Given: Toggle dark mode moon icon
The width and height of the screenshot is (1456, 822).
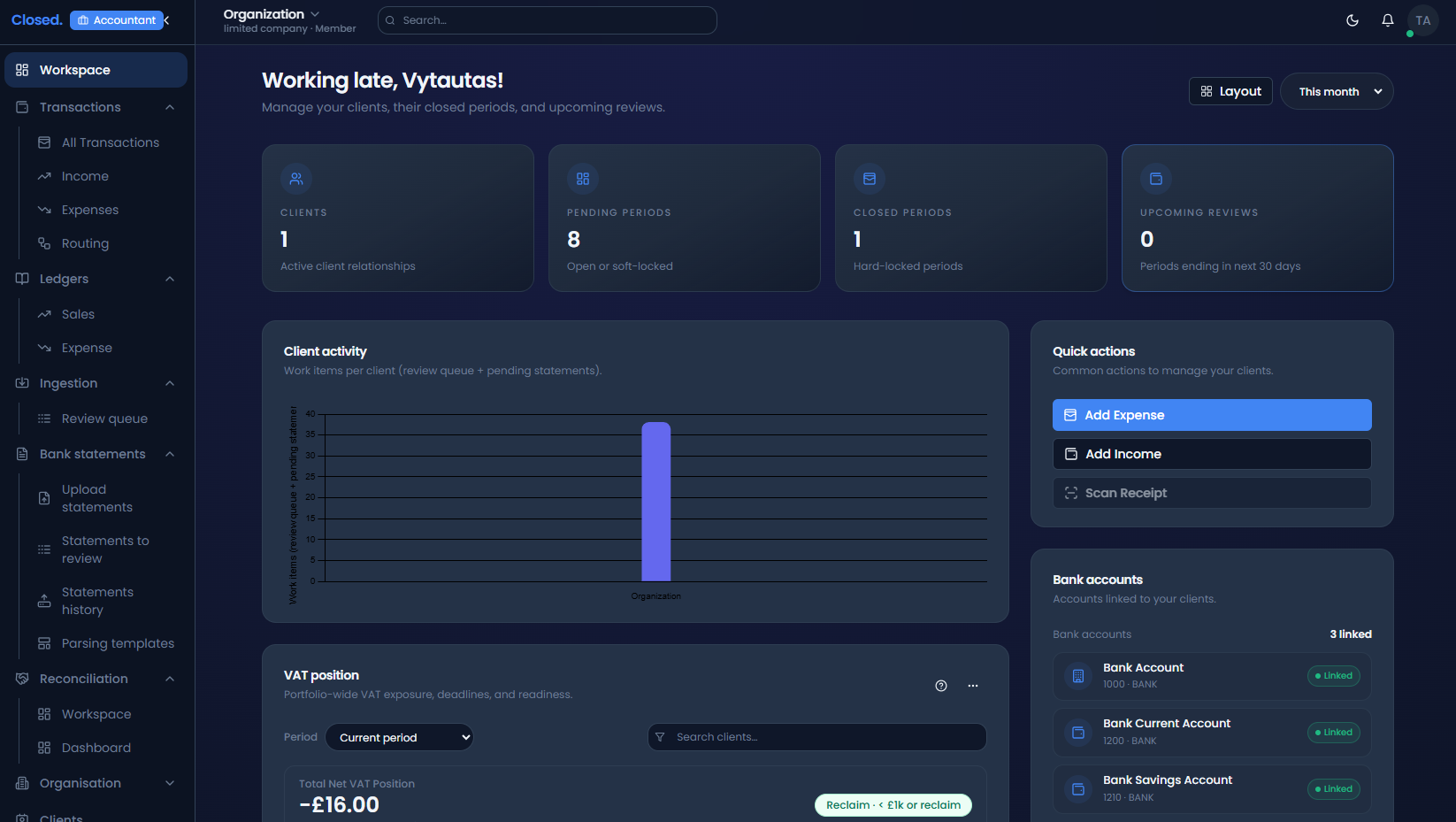Looking at the screenshot, I should point(1353,20).
